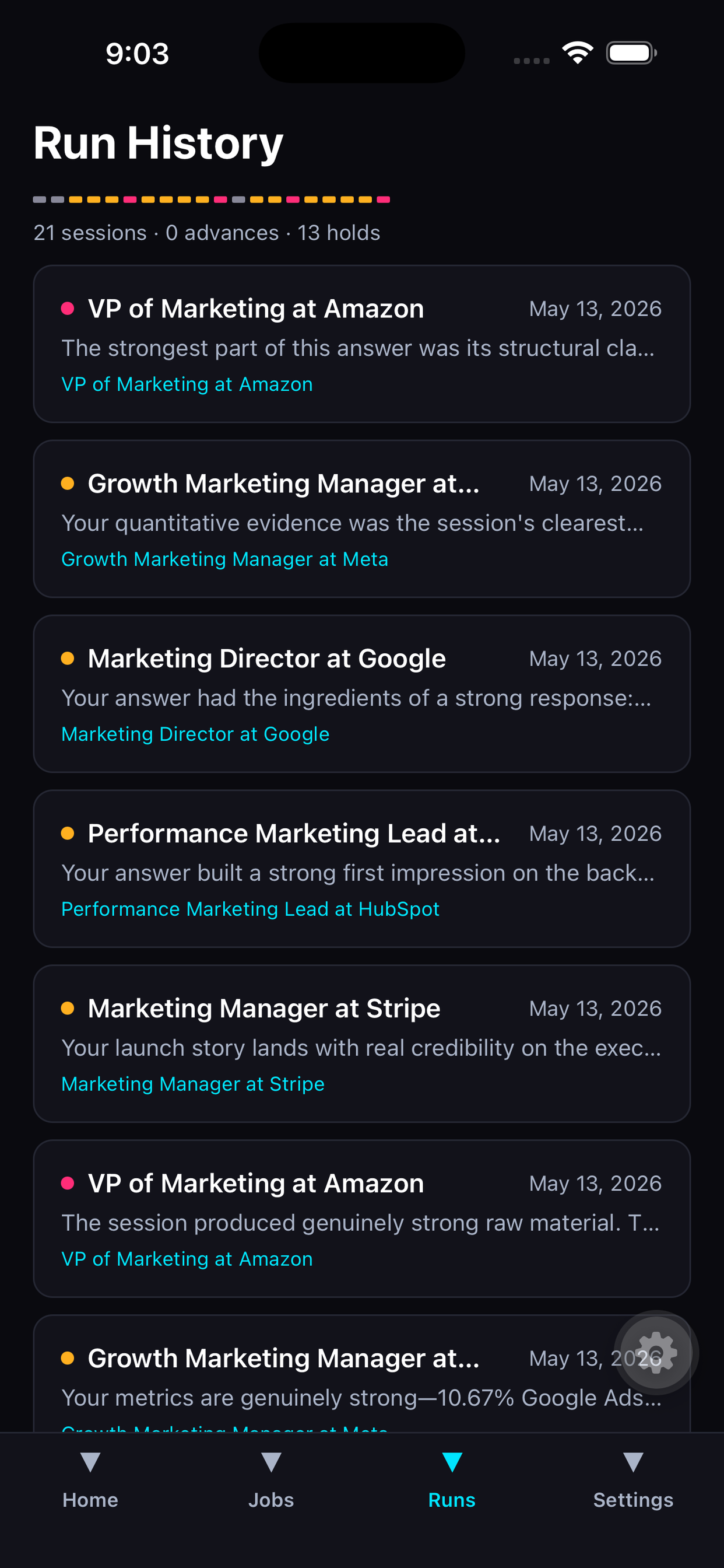Tap orange status dot on Marketing Director run
724x1568 pixels.
tap(68, 659)
